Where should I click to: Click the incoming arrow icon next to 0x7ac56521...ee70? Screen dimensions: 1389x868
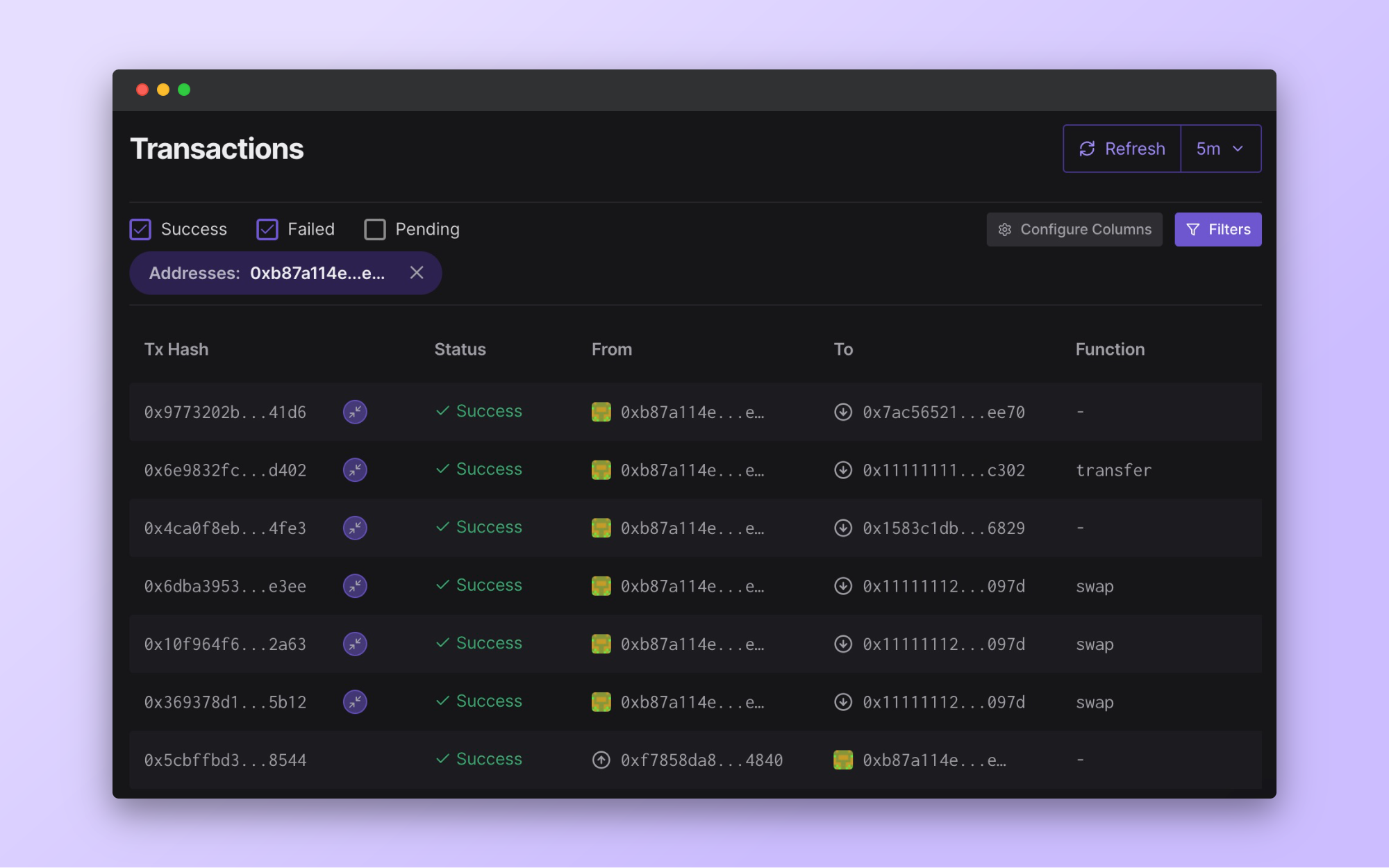(843, 411)
